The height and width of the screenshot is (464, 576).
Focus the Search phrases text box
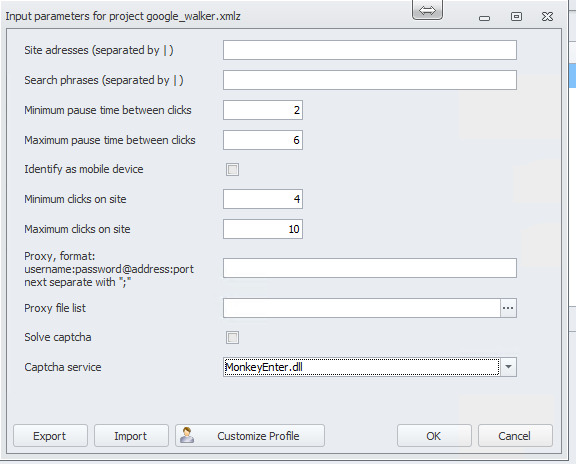370,80
